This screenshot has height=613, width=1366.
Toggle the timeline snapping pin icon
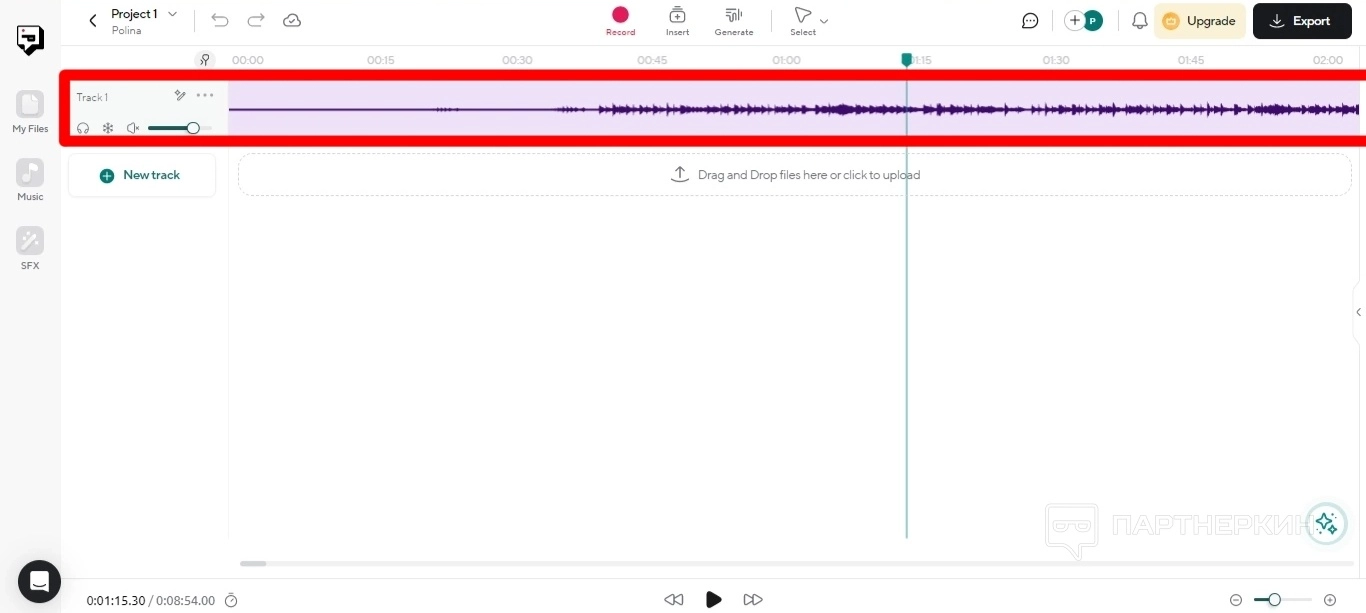click(205, 60)
